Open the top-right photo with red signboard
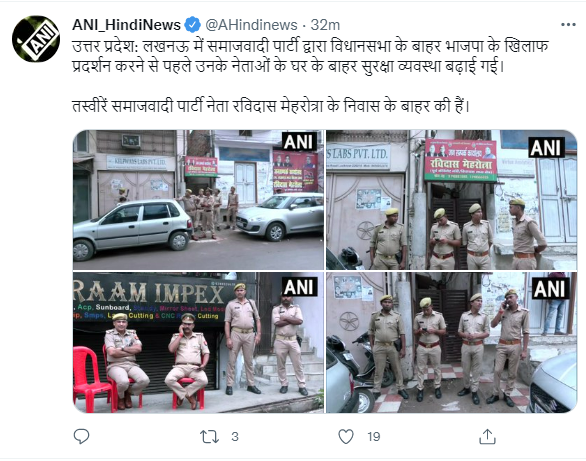The image size is (586, 461). 451,200
